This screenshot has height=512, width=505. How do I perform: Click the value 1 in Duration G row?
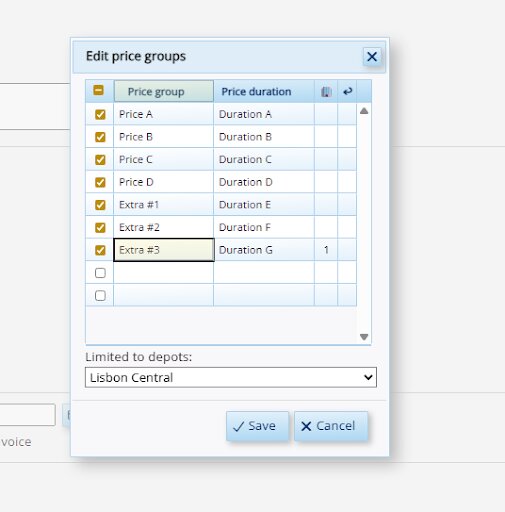click(326, 250)
